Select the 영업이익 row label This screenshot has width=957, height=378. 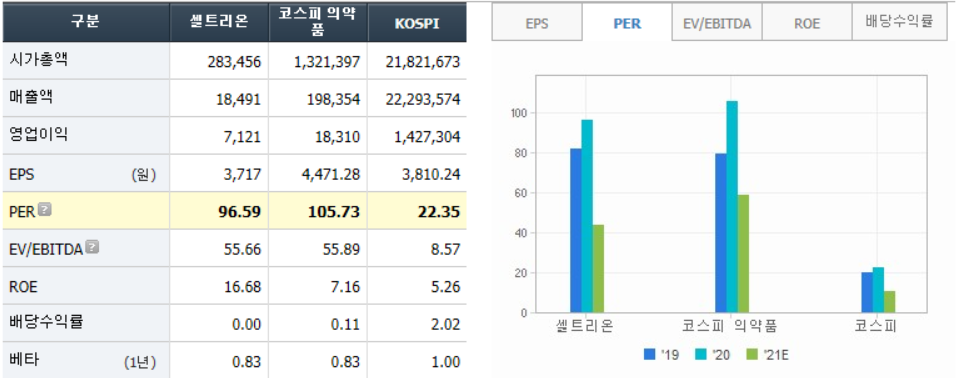37,135
